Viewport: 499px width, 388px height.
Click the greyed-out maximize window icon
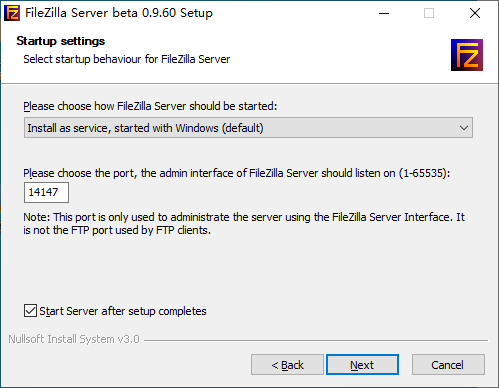[429, 13]
